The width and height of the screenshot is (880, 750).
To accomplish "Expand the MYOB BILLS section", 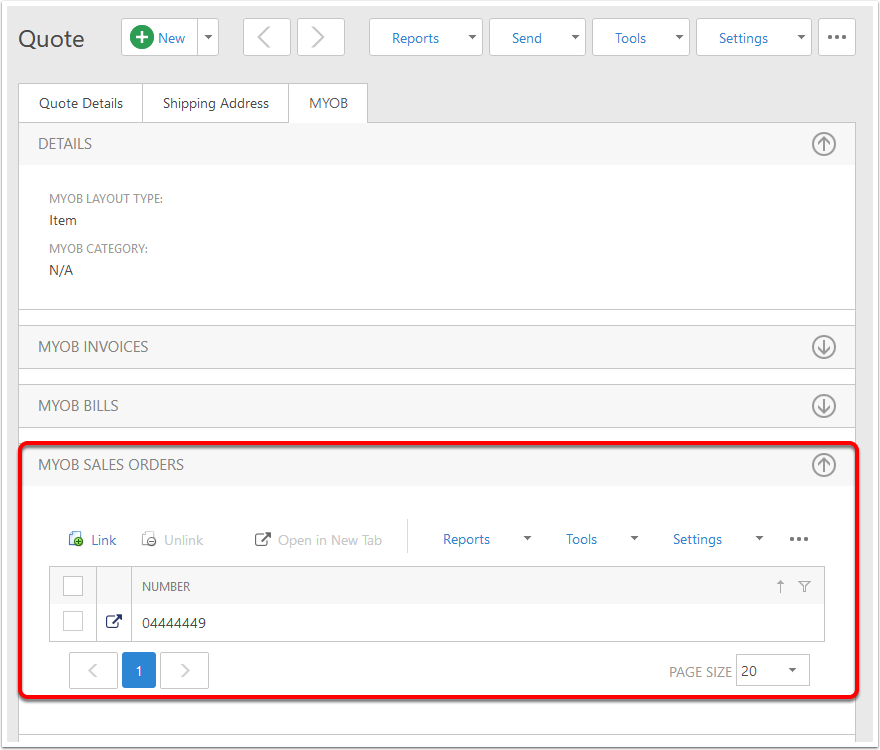I will click(823, 406).
